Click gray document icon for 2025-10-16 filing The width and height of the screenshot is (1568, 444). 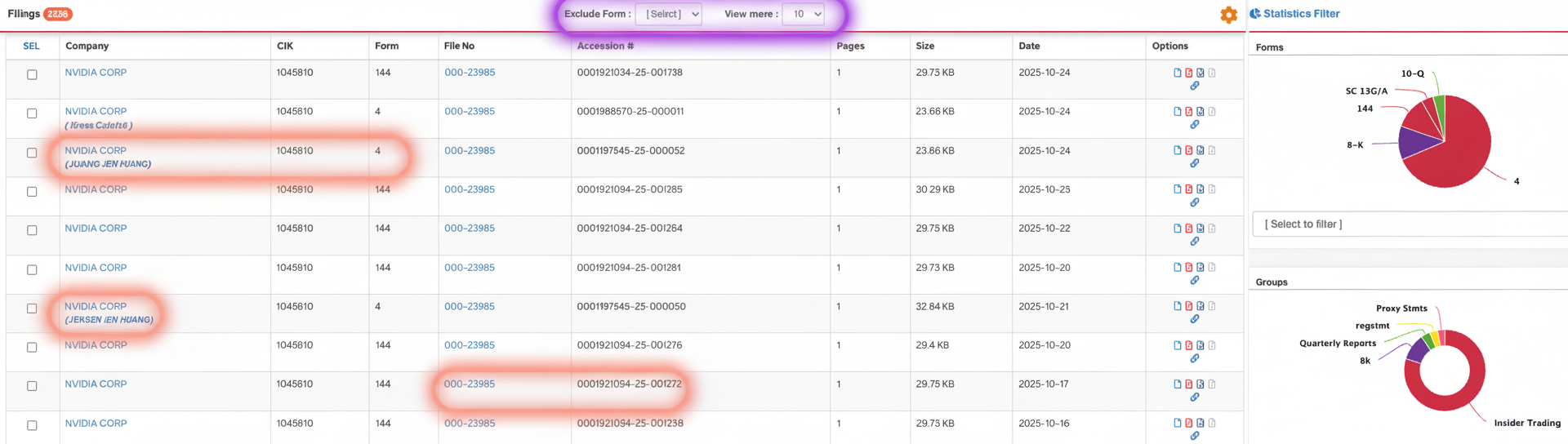(1212, 424)
